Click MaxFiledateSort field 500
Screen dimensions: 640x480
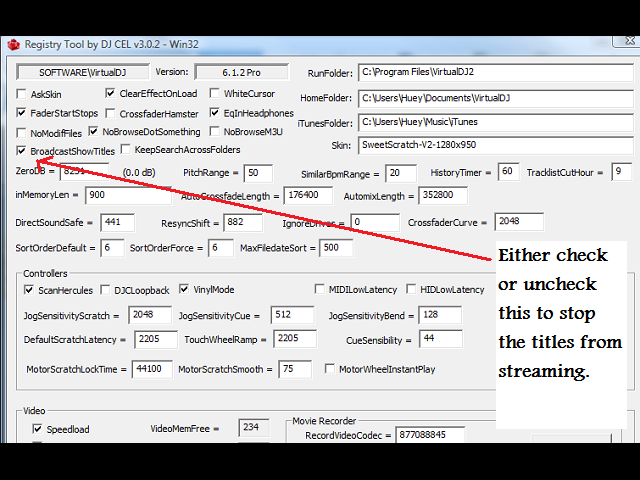coord(336,248)
